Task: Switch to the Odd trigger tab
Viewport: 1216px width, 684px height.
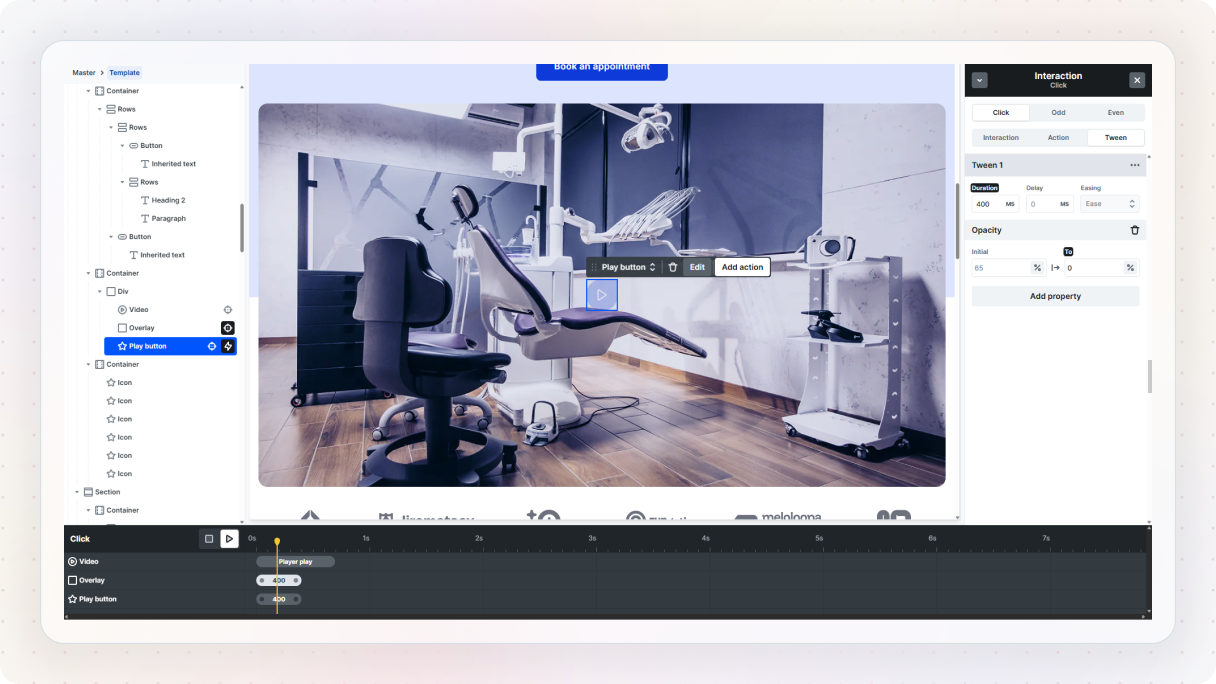Action: pyautogui.click(x=1058, y=113)
